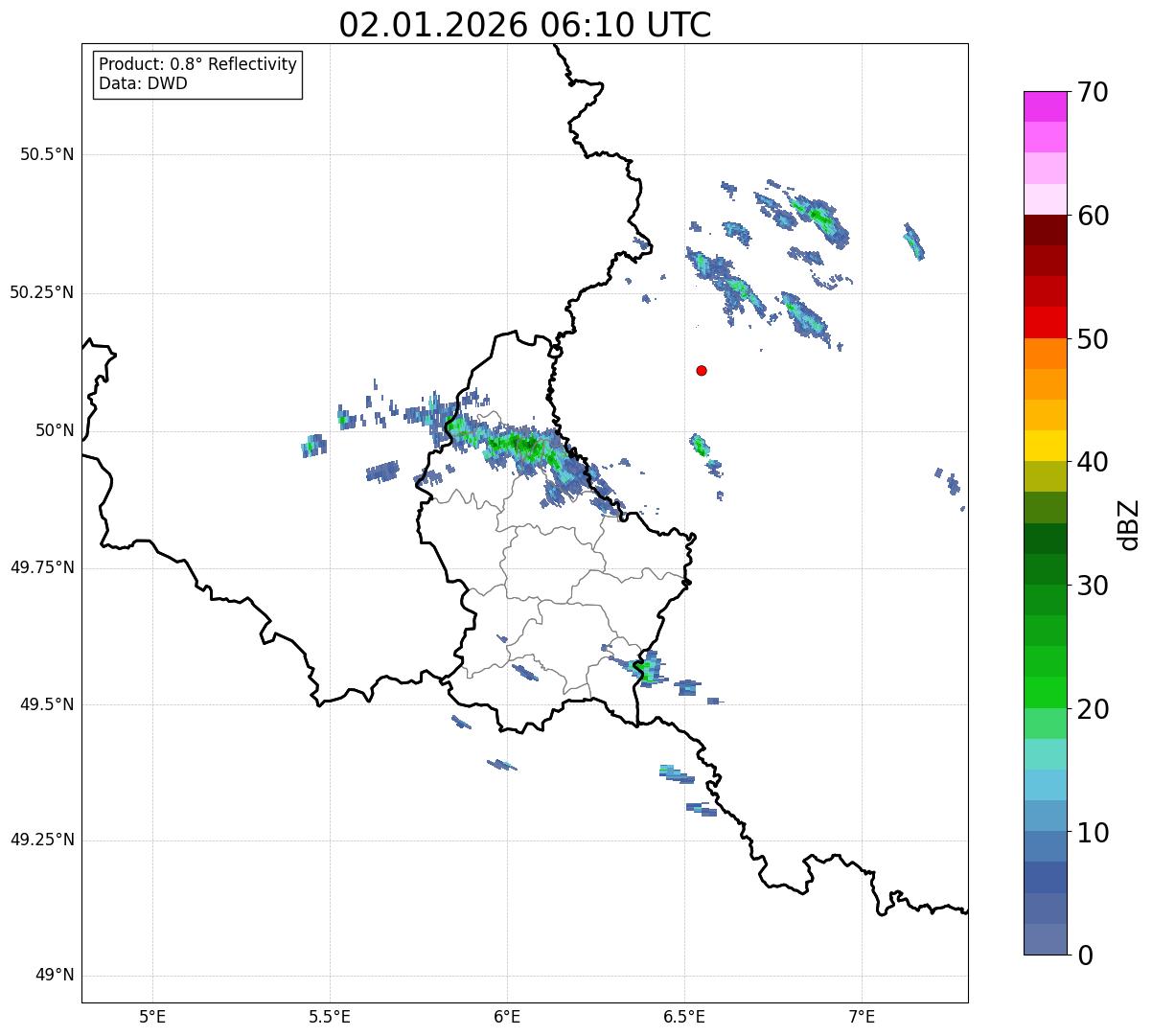
Task: Pick the bright red swatch just above 50 dBZ
Action: click(1046, 322)
